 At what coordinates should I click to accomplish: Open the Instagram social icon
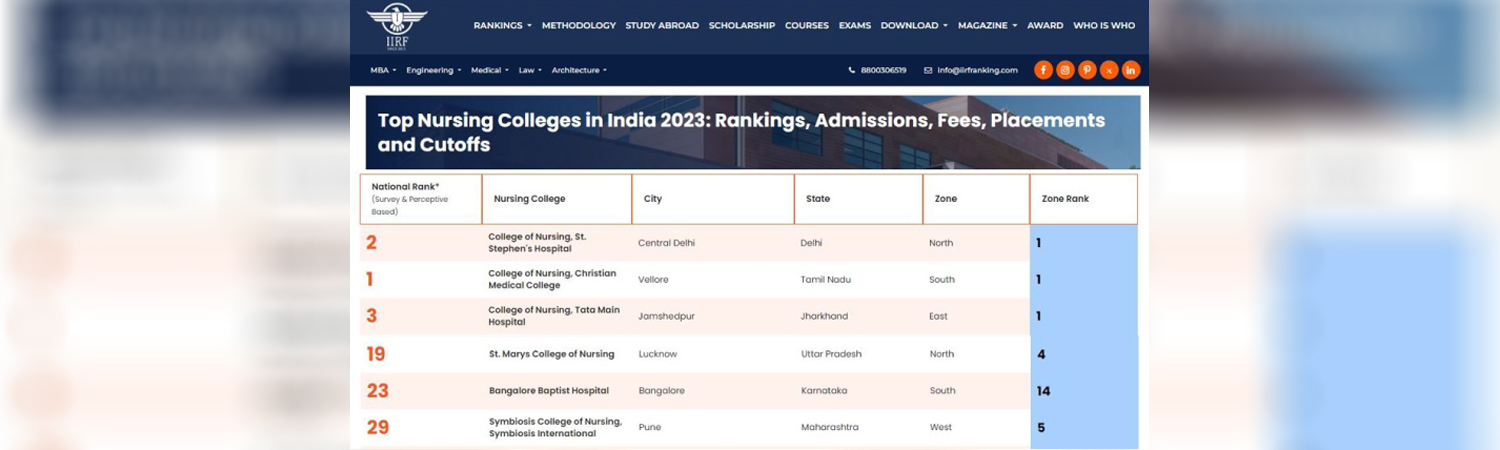click(1065, 70)
